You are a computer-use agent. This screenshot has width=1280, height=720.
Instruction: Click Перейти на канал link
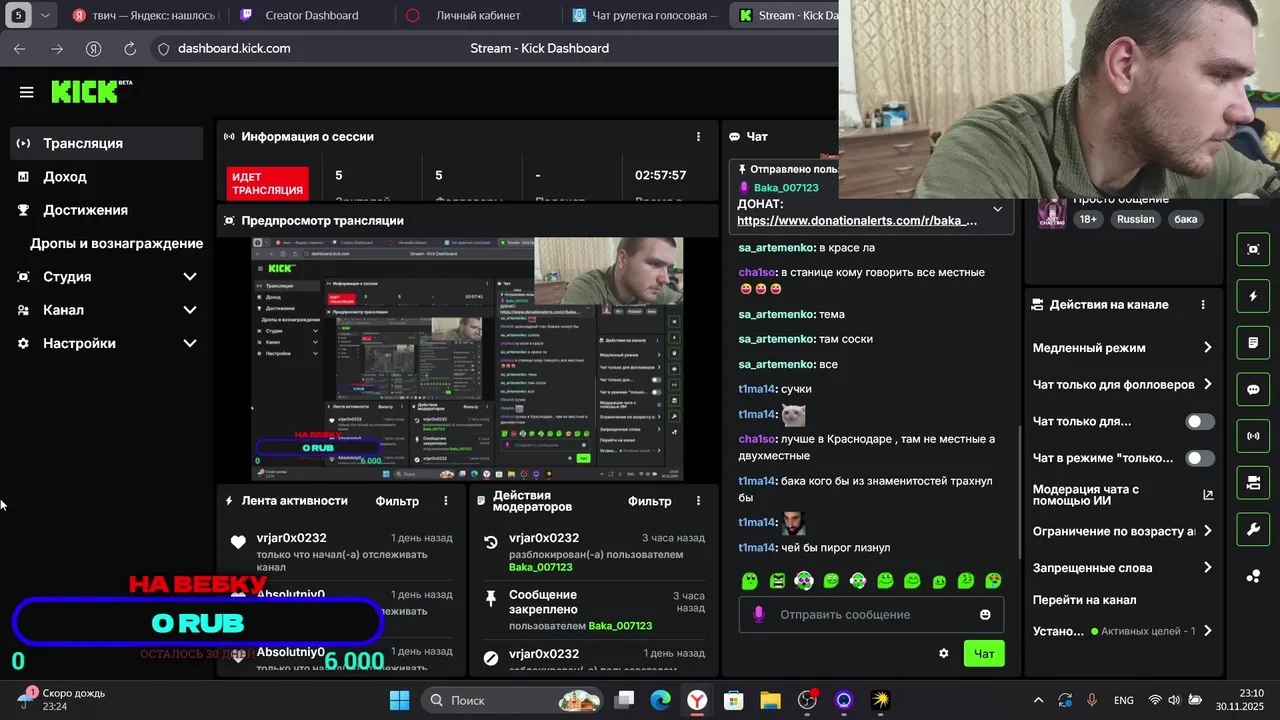click(x=1084, y=600)
